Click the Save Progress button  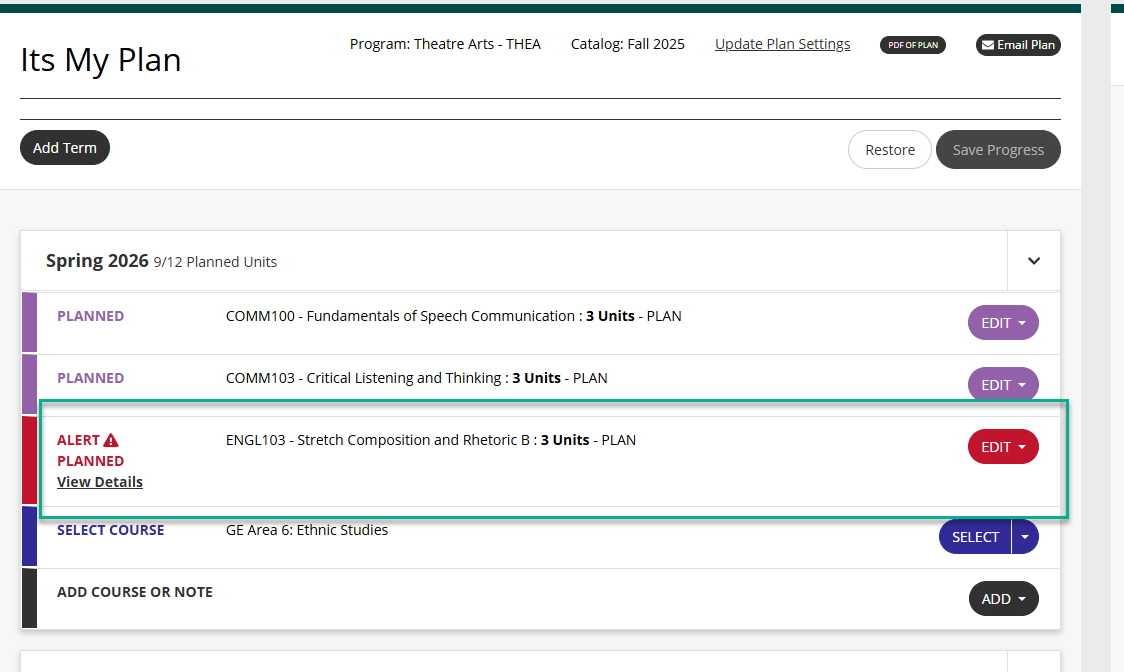click(997, 149)
